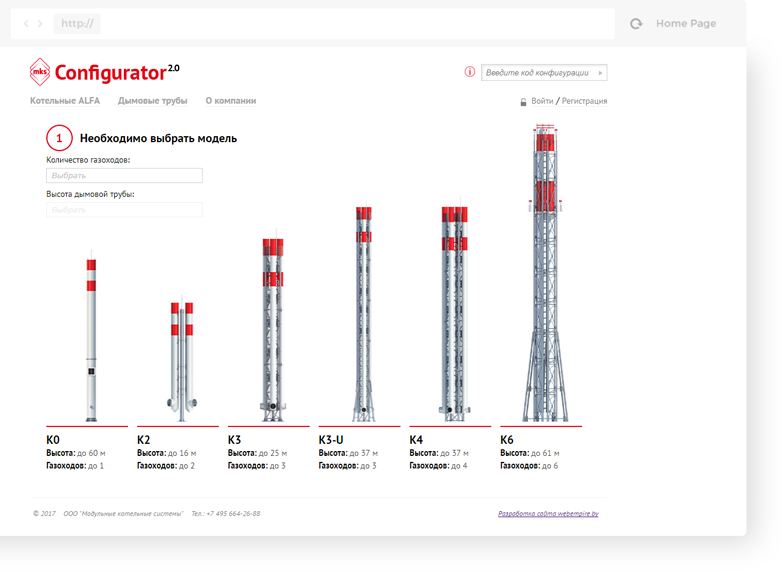Click the ООО Модульные котельные системы text
This screenshot has width=784, height=572.
[x=124, y=514]
